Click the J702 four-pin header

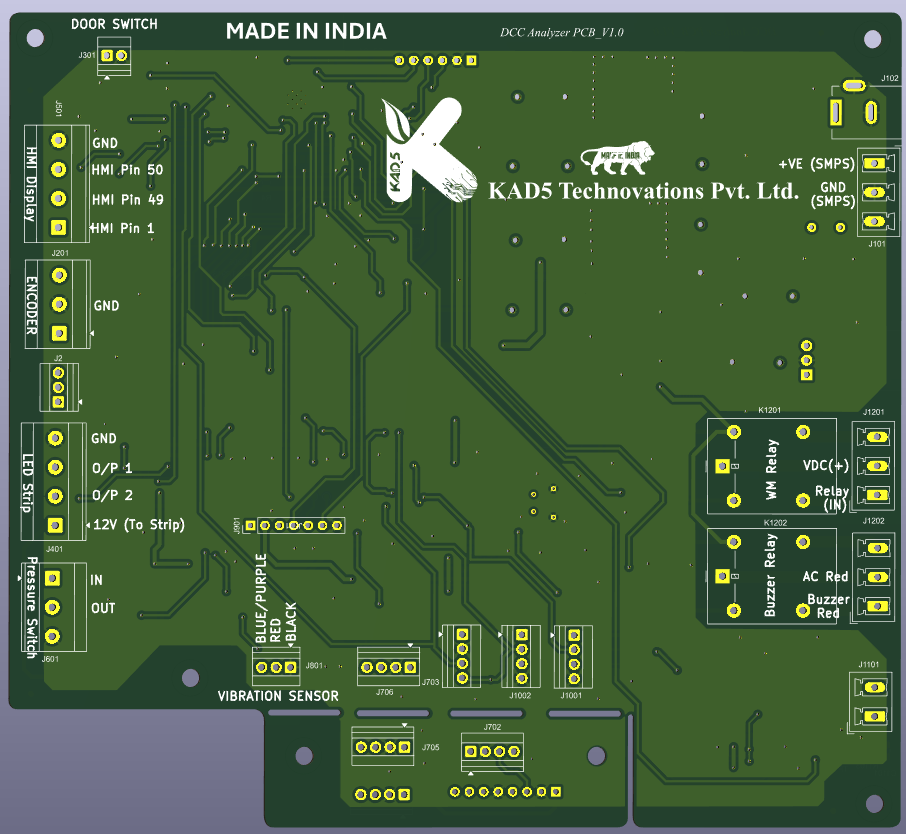492,751
